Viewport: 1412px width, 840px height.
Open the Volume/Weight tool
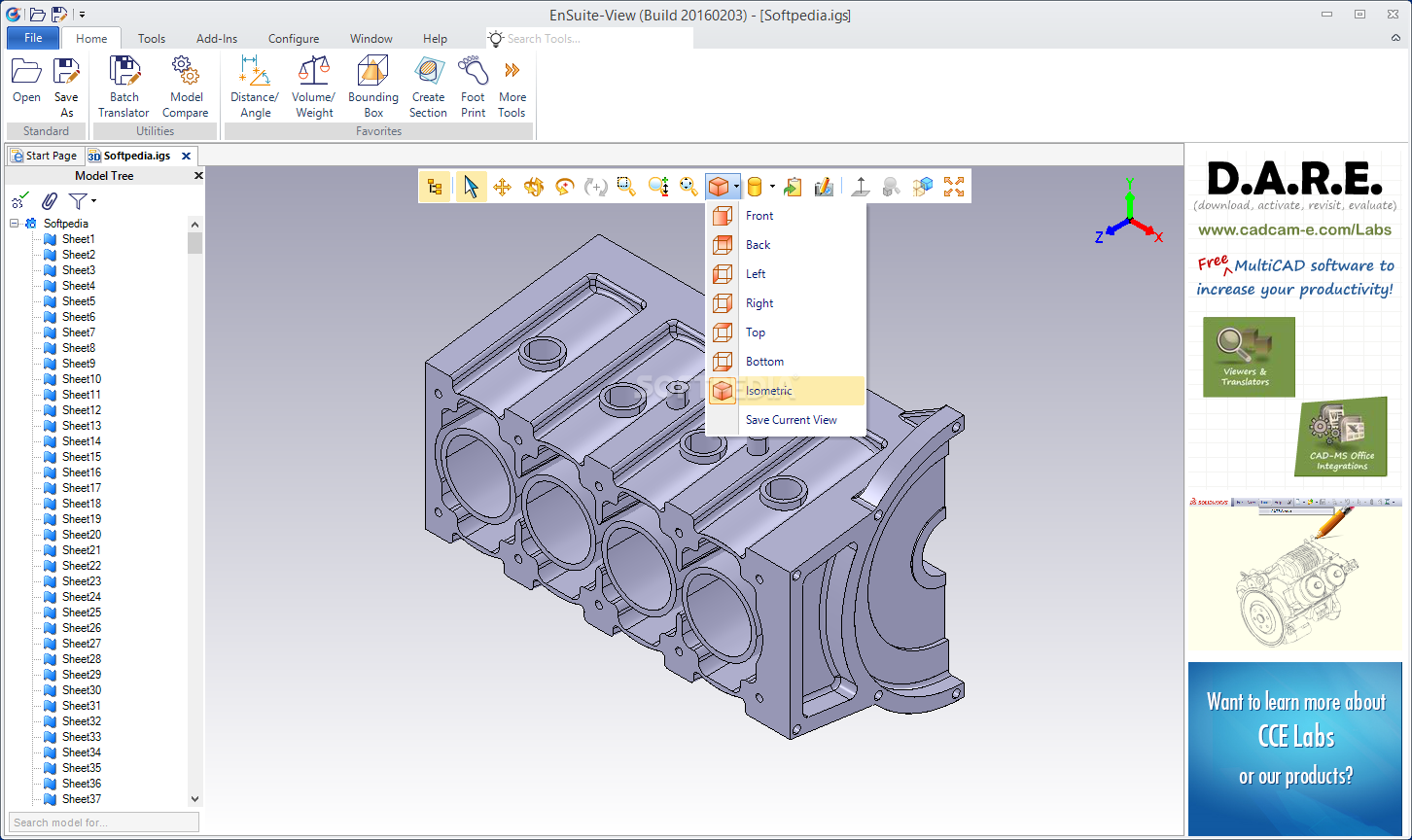(x=314, y=87)
